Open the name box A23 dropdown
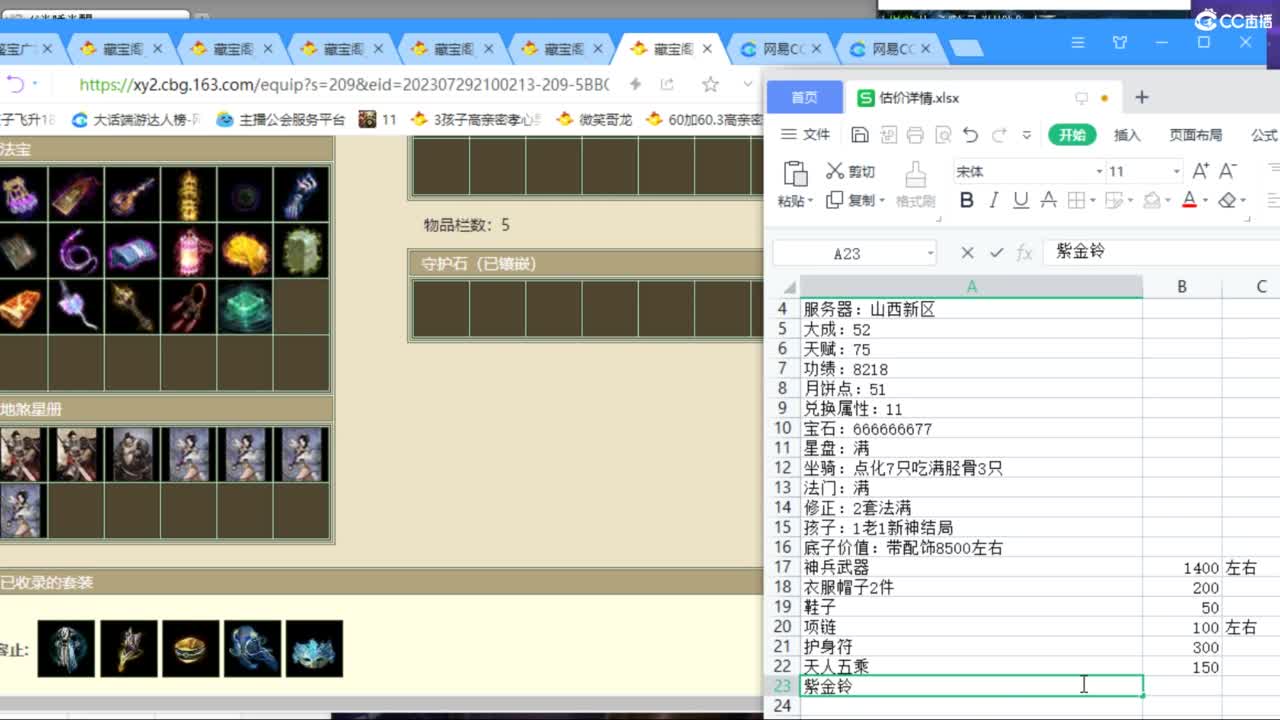 (930, 254)
